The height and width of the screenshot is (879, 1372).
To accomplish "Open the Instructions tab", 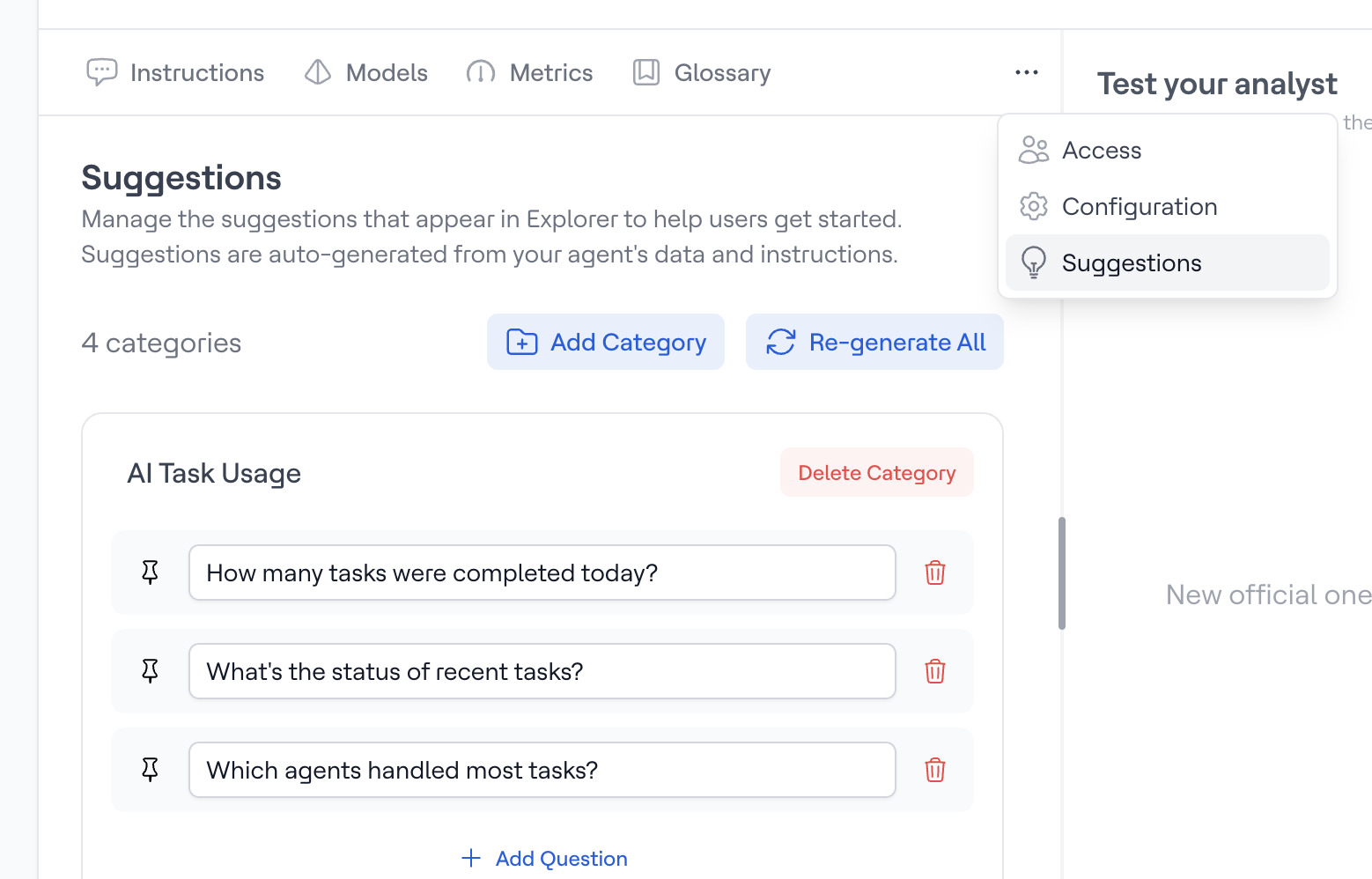I will pos(175,72).
